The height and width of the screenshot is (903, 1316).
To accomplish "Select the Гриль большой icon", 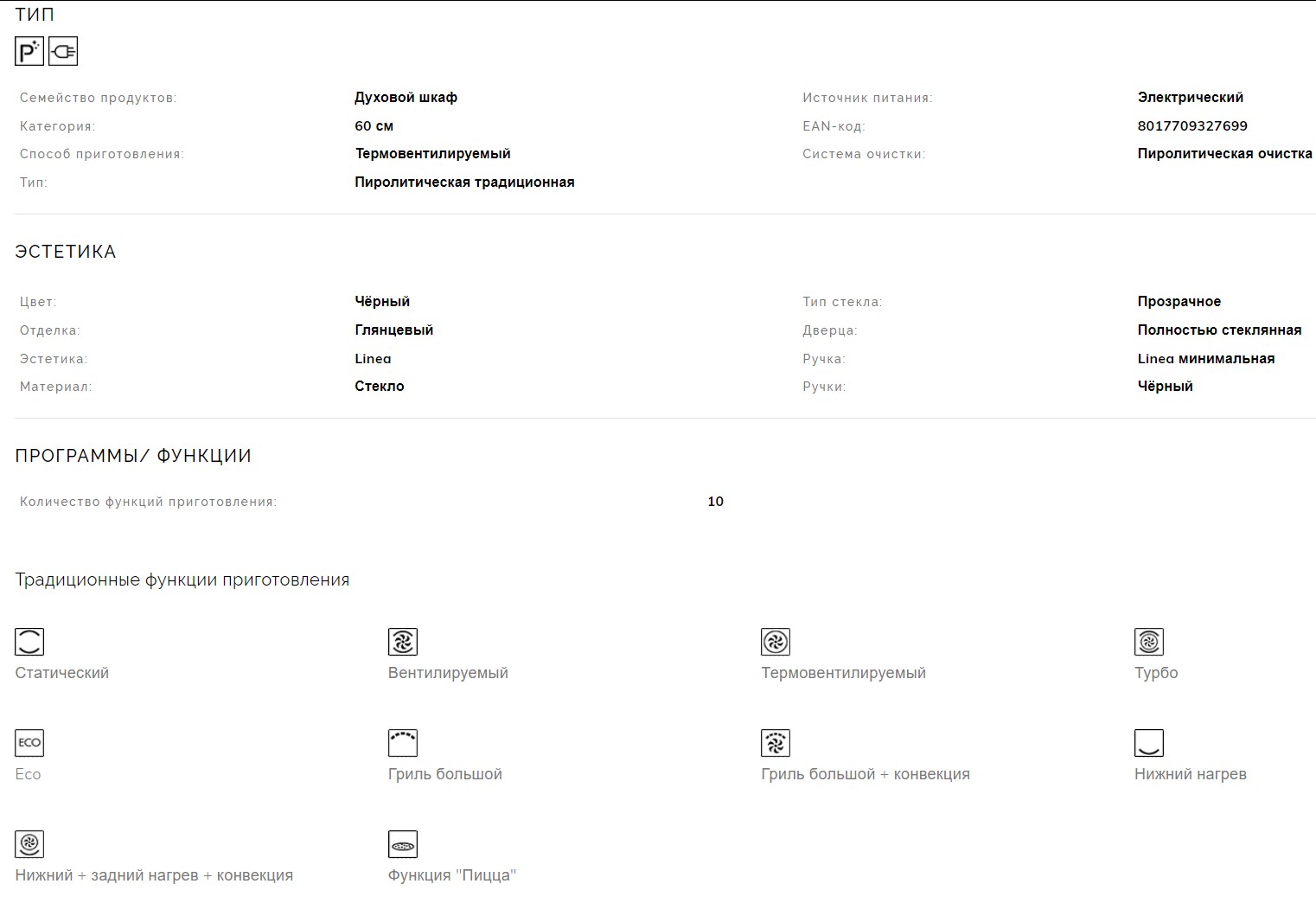I will tap(403, 743).
